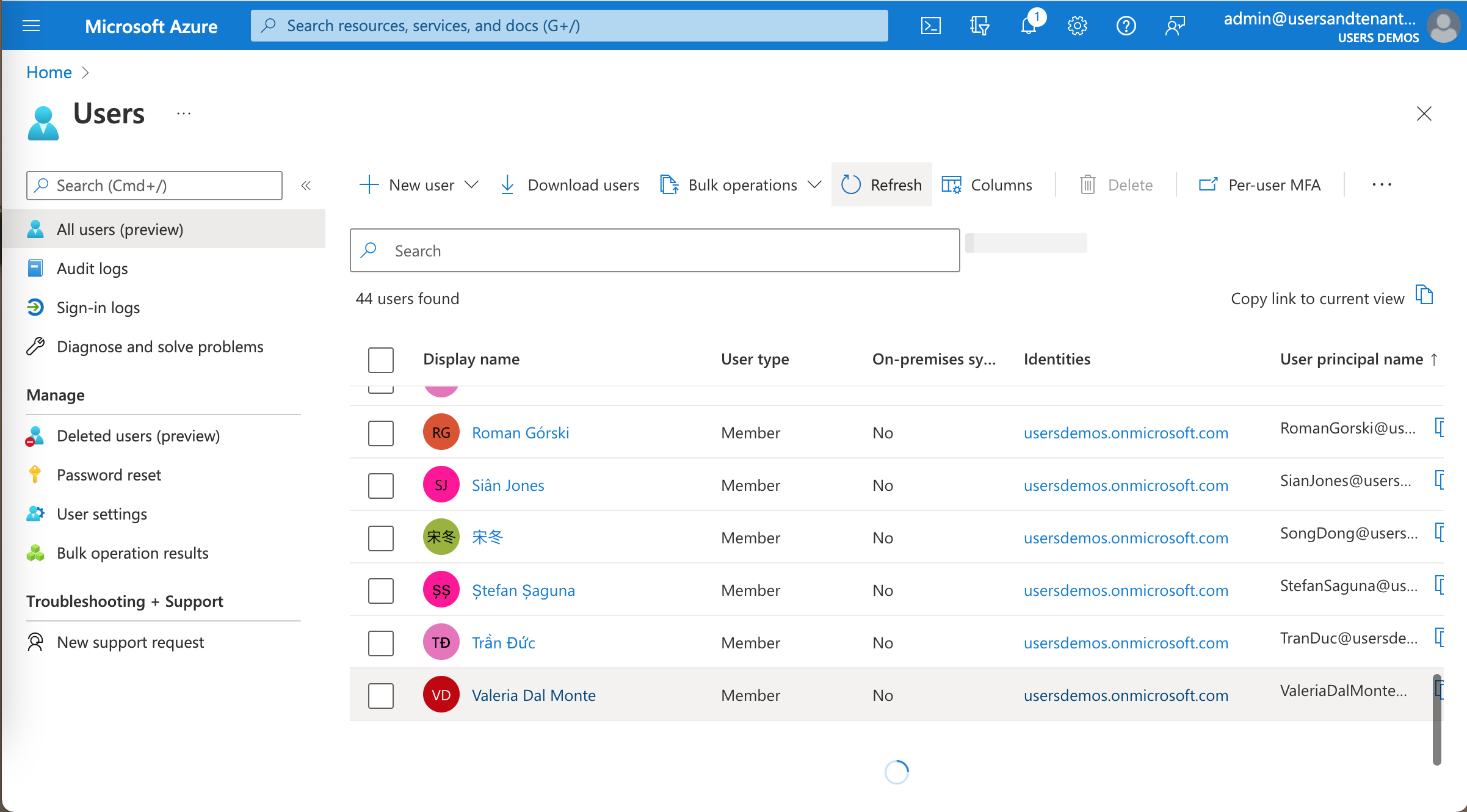Copy SongDong user principal name icon
The image size is (1467, 812).
point(1440,532)
